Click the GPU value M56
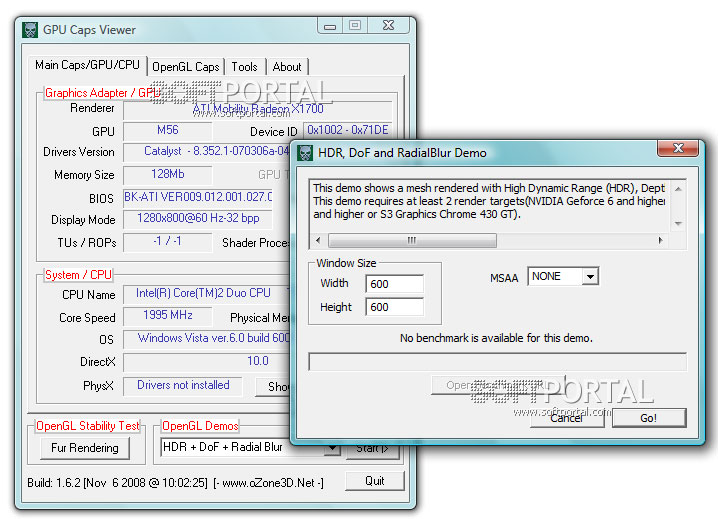 [168, 131]
